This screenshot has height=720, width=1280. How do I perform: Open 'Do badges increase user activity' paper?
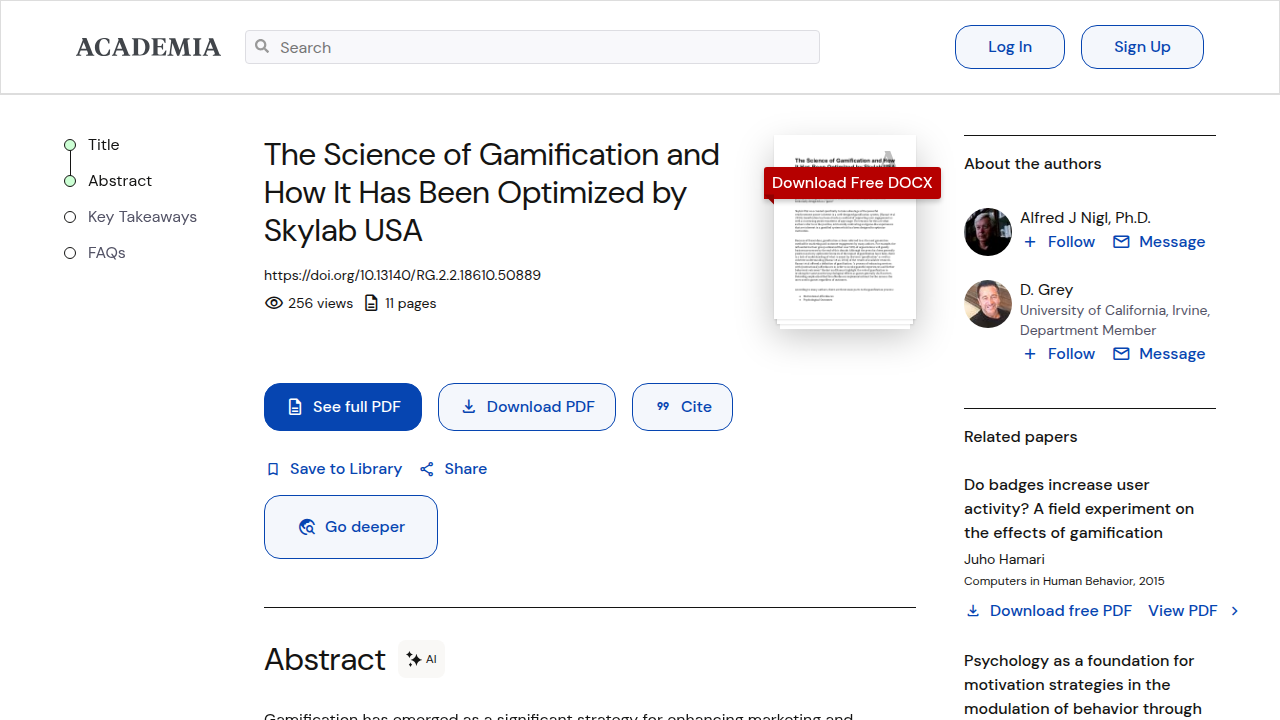click(1079, 509)
